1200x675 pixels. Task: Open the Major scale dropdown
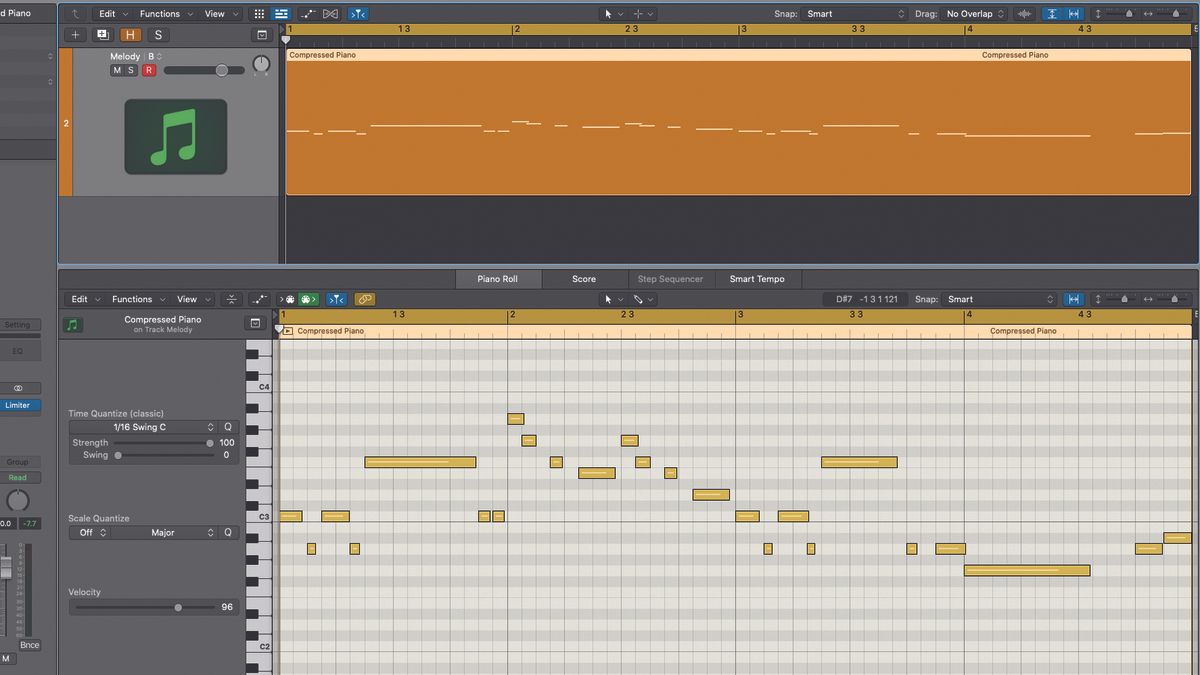click(165, 533)
